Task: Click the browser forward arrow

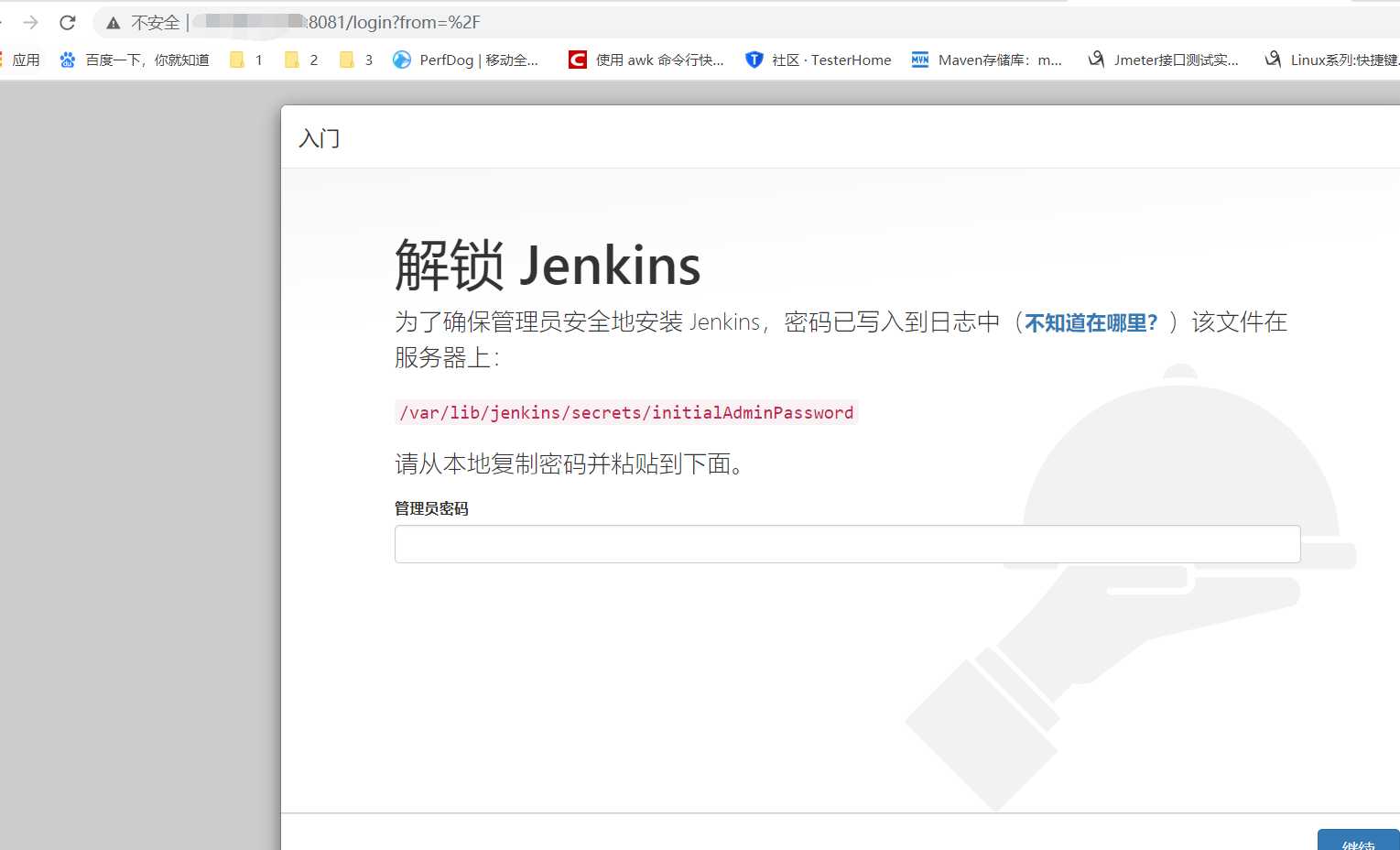Action: point(30,22)
